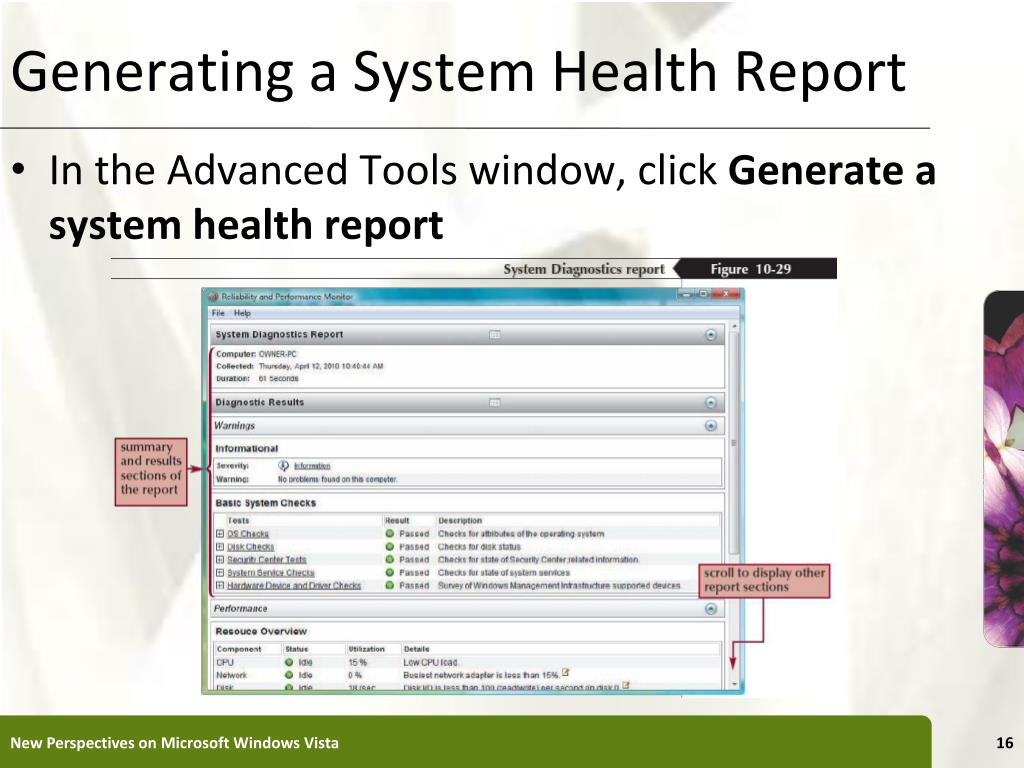Viewport: 1024px width, 768px height.
Task: Open the Disk Checks link
Action: 251,547
